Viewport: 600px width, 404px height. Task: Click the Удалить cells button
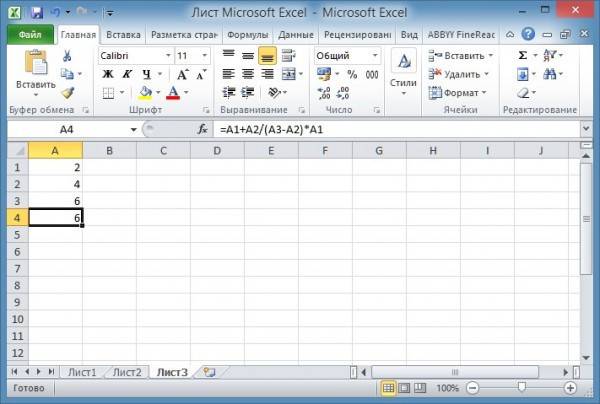click(460, 74)
